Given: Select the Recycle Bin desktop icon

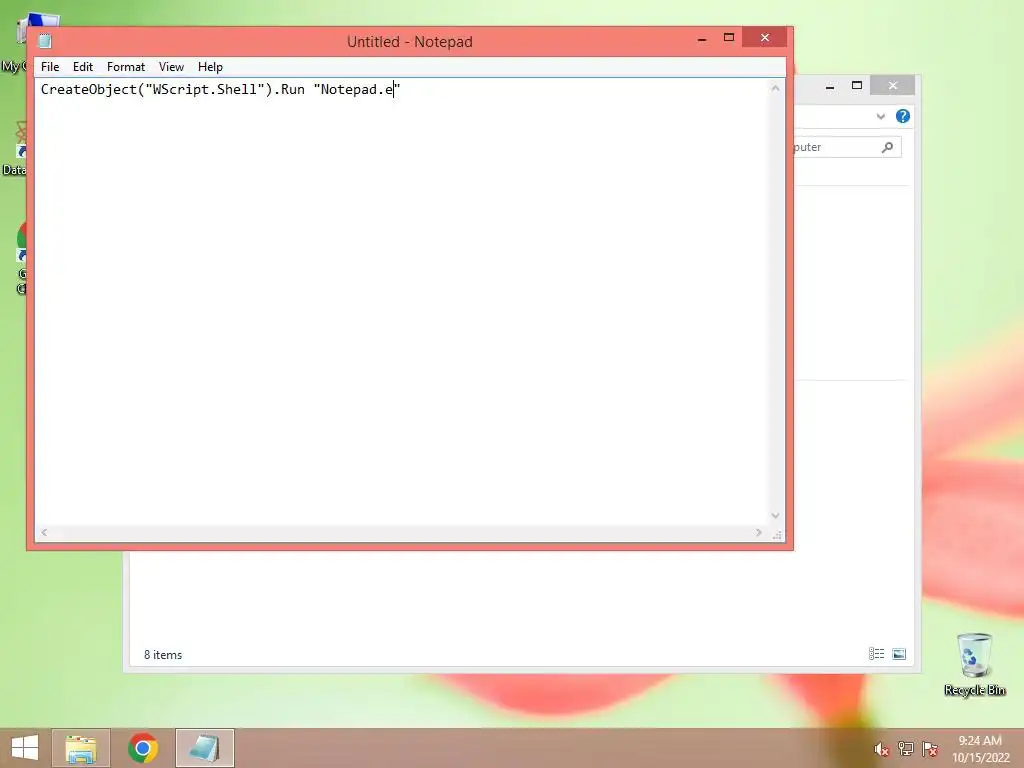Looking at the screenshot, I should point(974,664).
